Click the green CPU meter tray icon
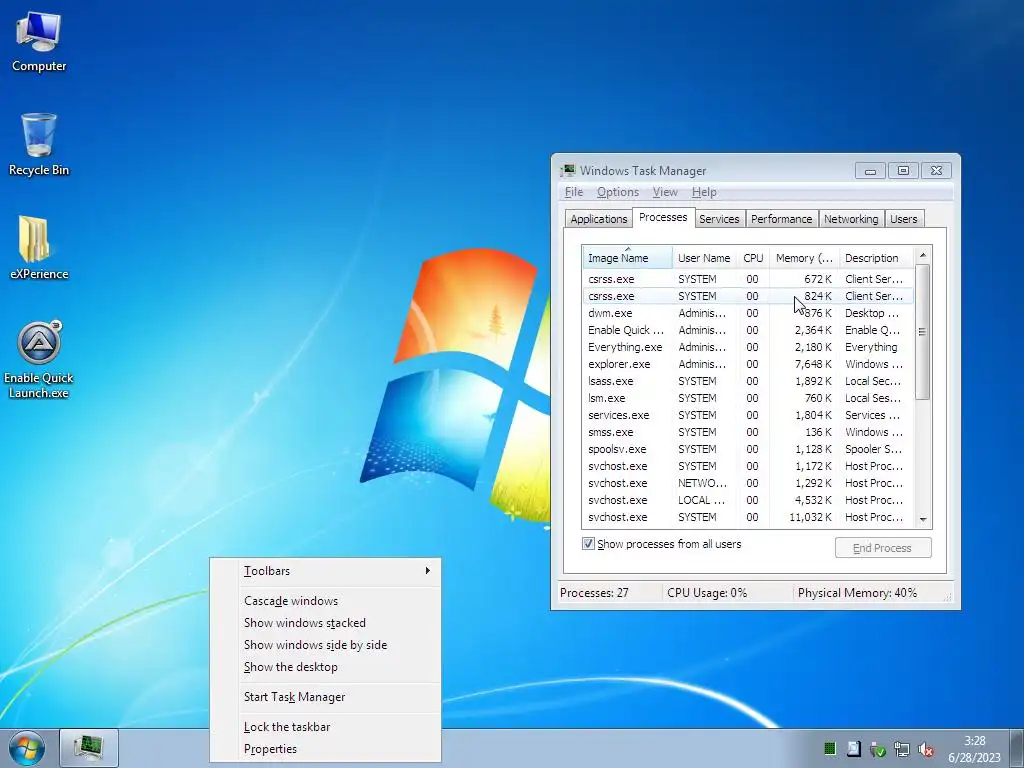 (x=829, y=749)
